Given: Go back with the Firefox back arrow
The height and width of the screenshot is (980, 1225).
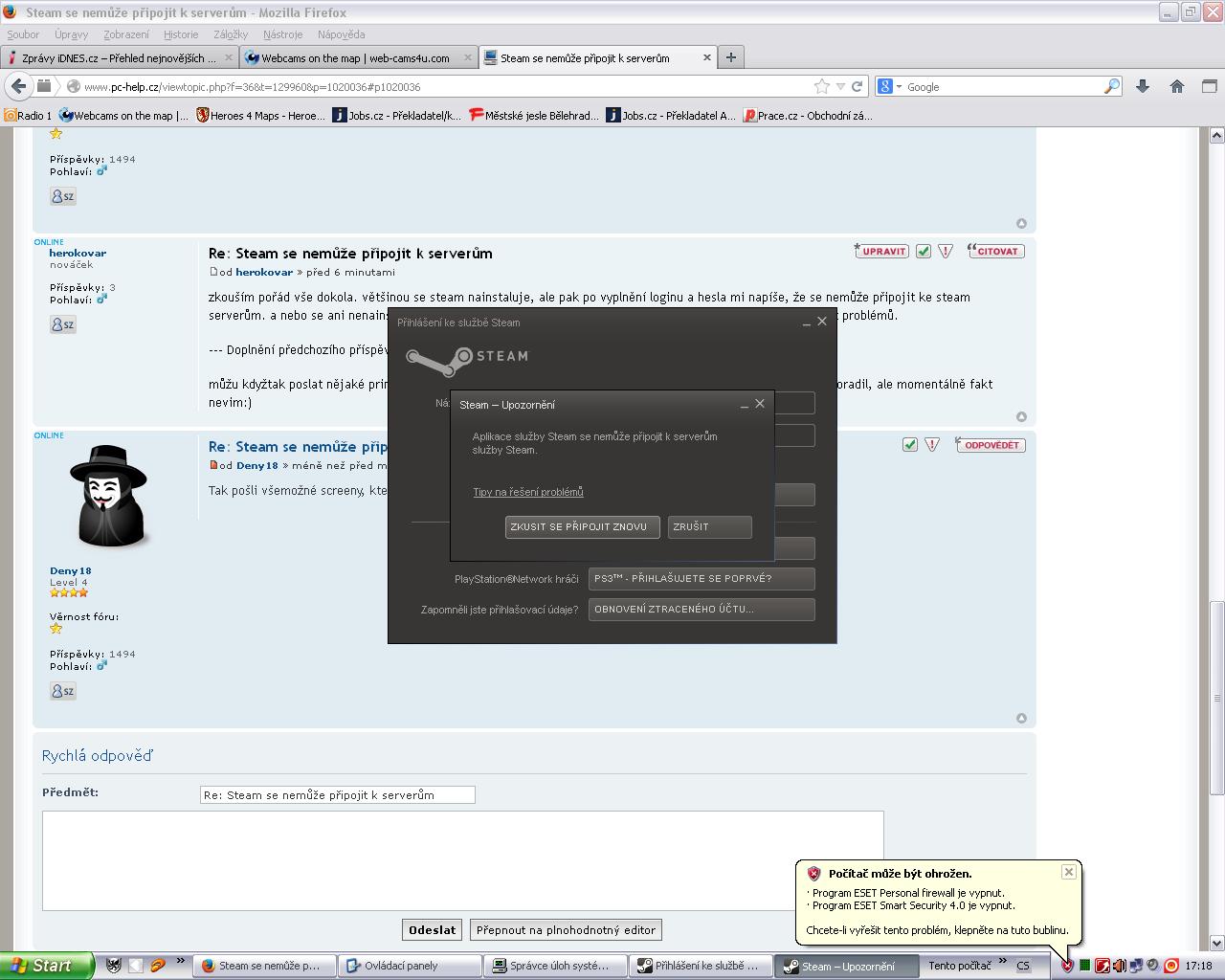Looking at the screenshot, I should (18, 86).
